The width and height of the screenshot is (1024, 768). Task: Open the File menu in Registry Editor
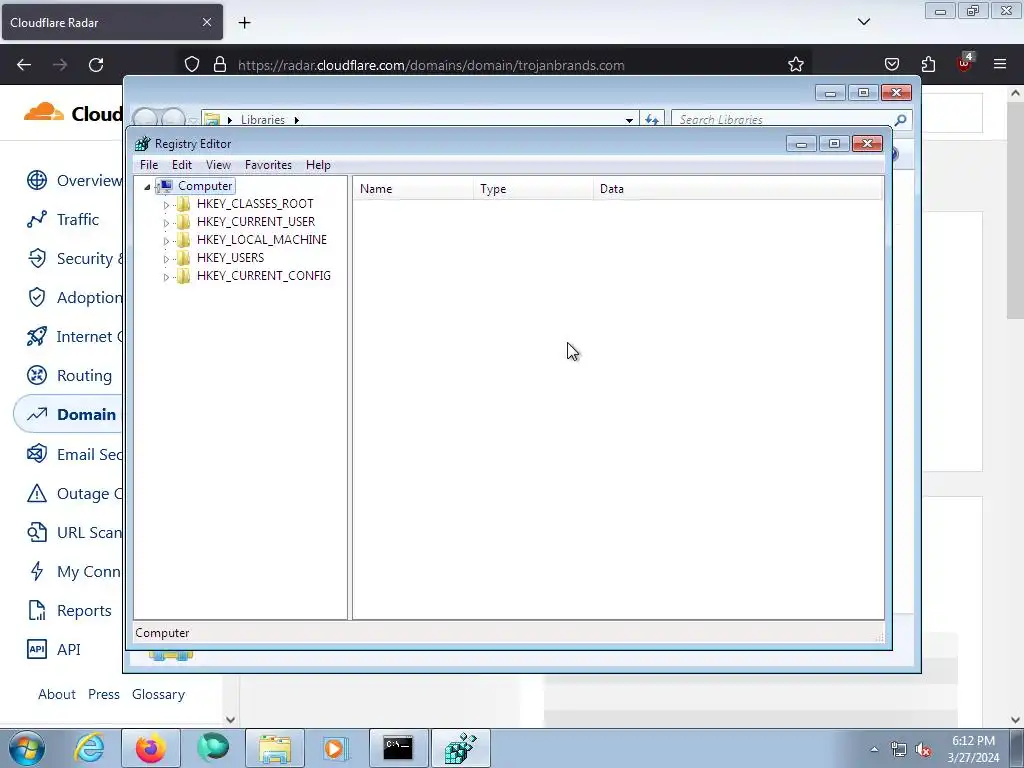(149, 165)
